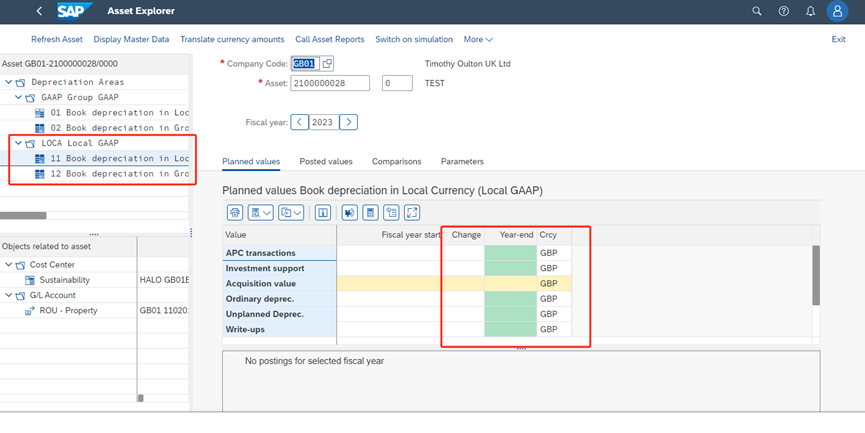Click Display Master Data button
Screen dimensions: 865x433
pyautogui.click(x=131, y=39)
